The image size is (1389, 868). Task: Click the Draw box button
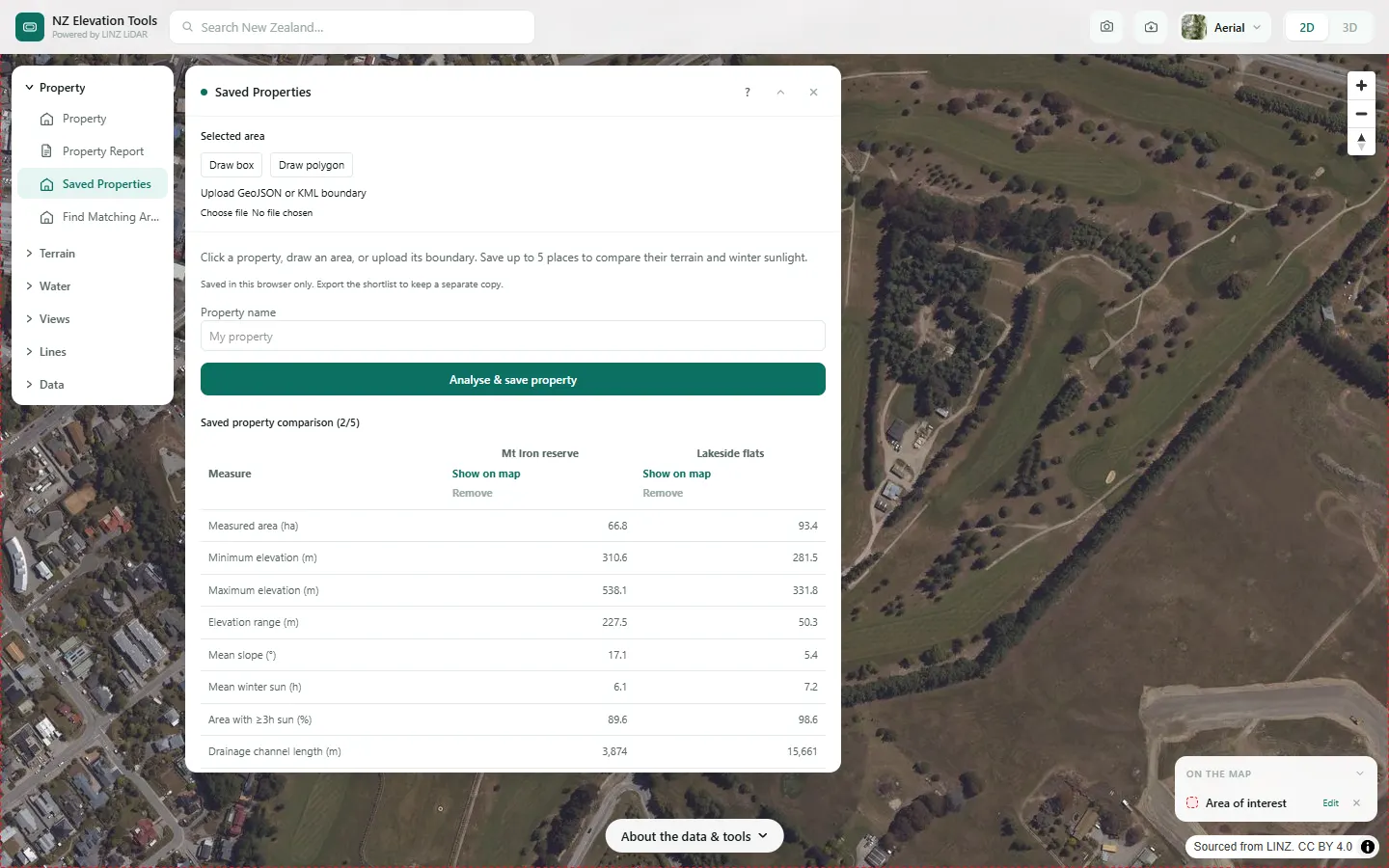pyautogui.click(x=231, y=165)
